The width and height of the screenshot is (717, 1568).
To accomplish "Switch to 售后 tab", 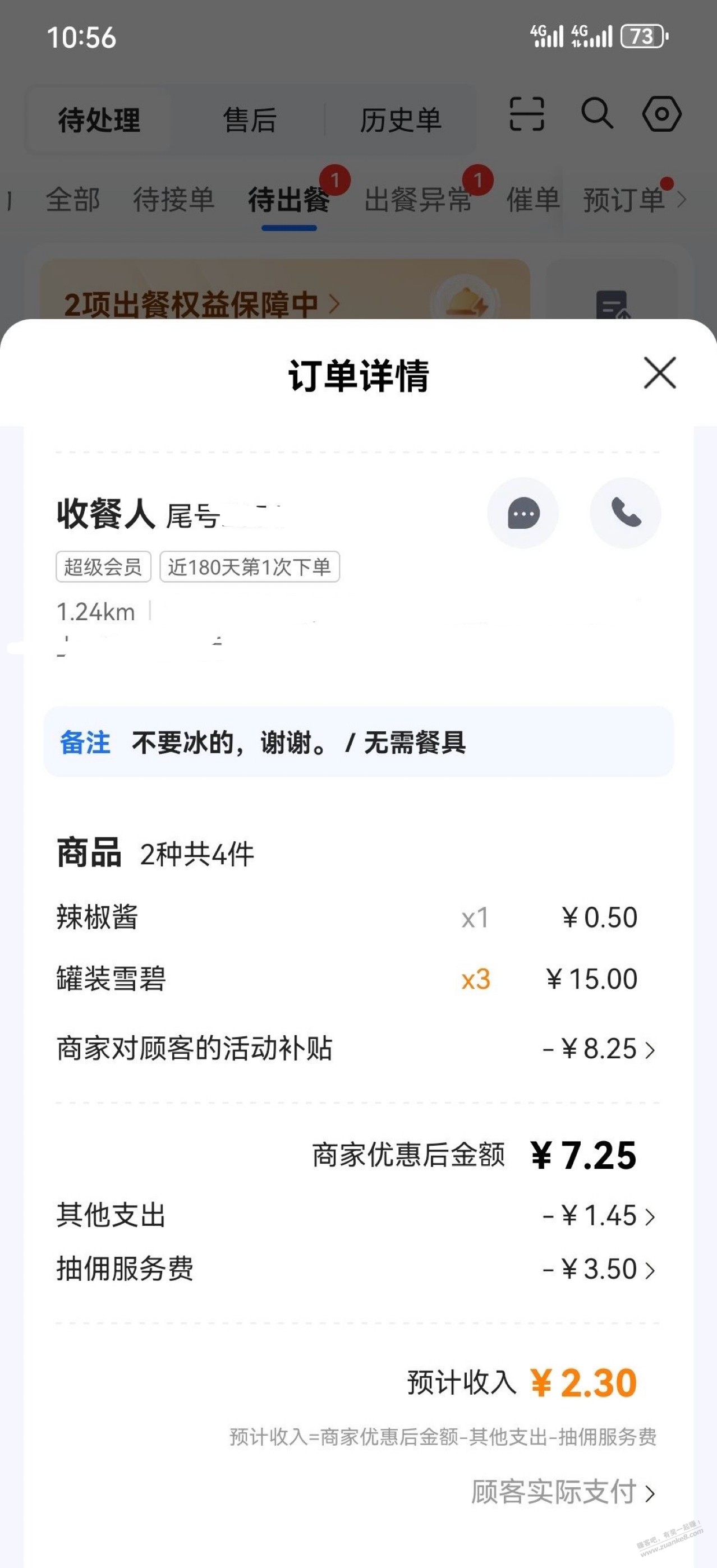I will [x=250, y=120].
